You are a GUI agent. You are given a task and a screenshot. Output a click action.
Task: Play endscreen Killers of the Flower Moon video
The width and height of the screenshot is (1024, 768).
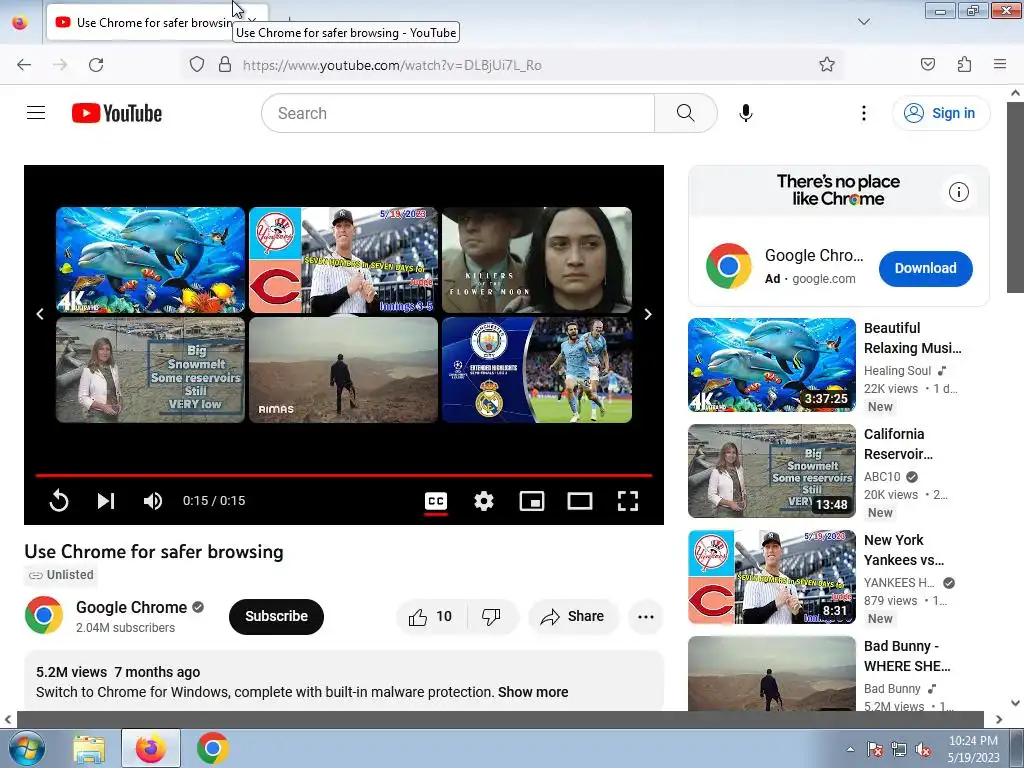[x=537, y=260]
